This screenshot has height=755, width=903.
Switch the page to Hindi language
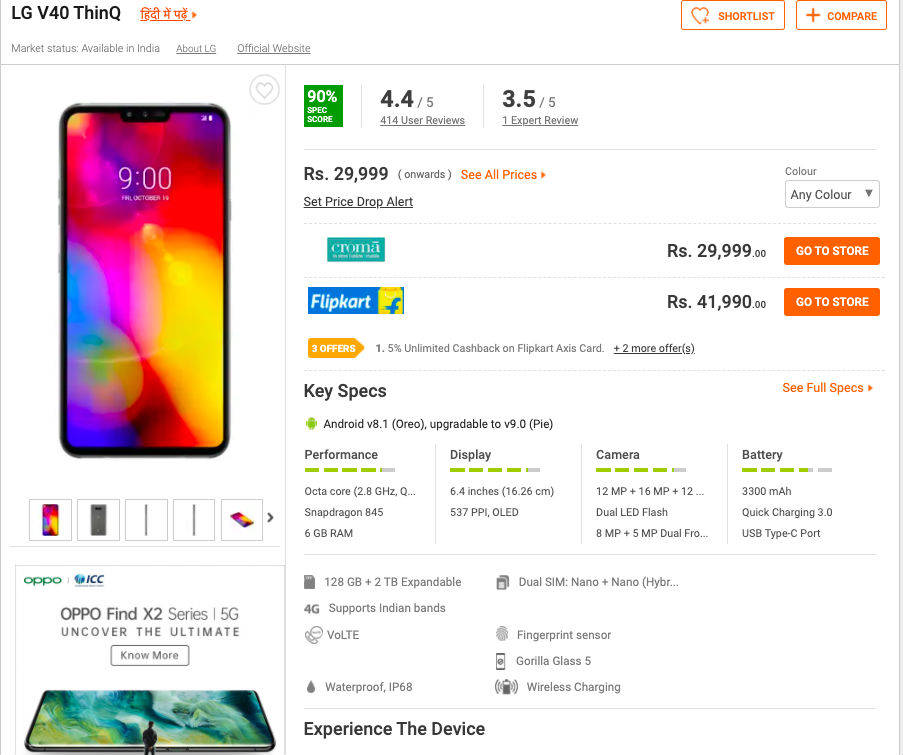(x=168, y=15)
